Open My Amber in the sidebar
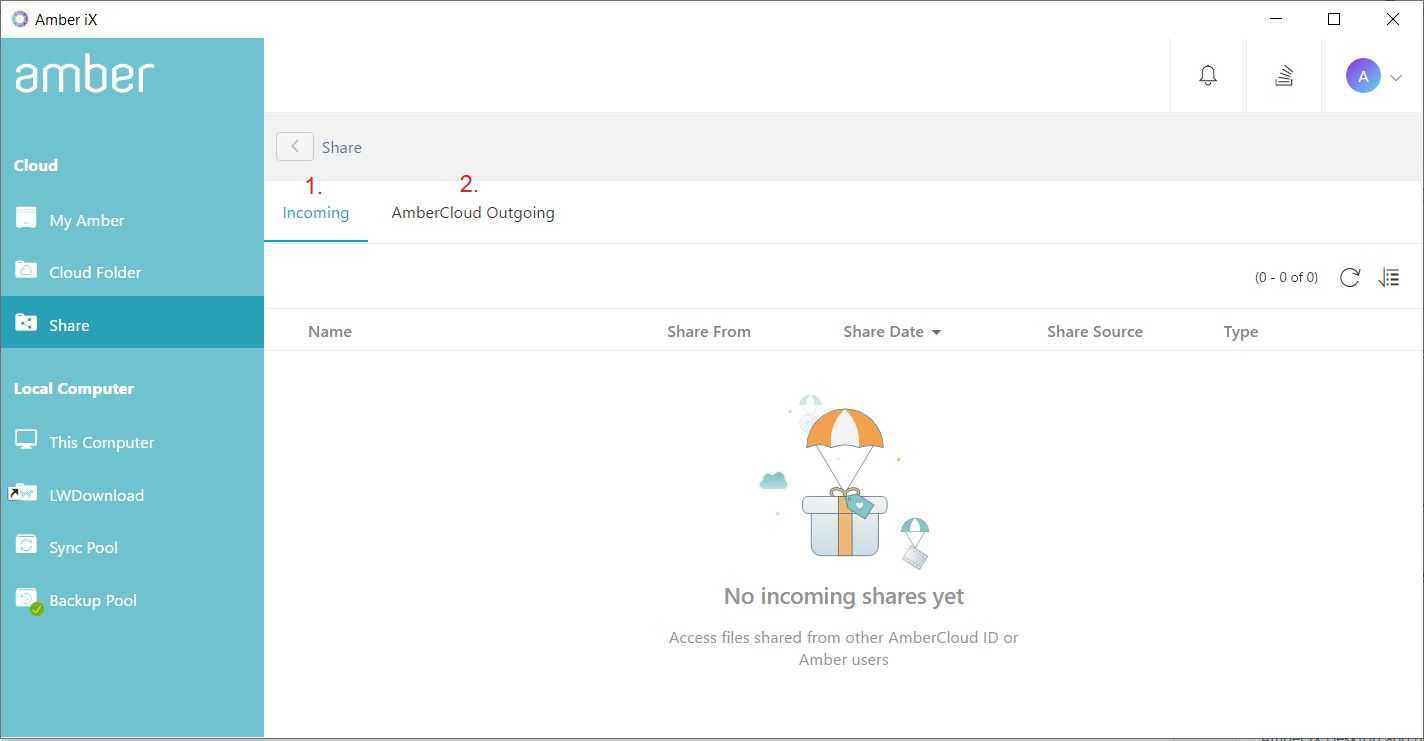1424x741 pixels. pyautogui.click(x=132, y=220)
